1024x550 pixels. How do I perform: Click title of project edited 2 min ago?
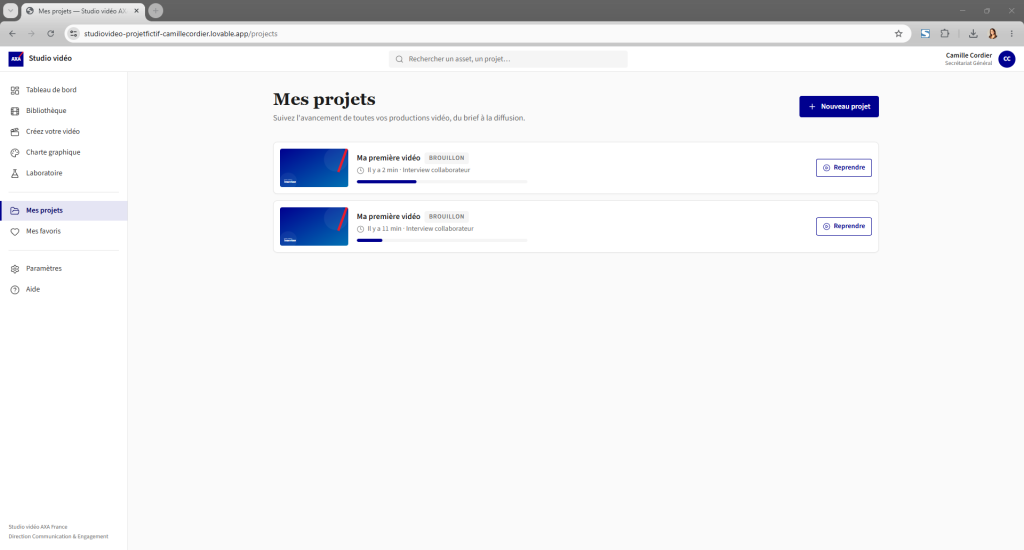(389, 158)
